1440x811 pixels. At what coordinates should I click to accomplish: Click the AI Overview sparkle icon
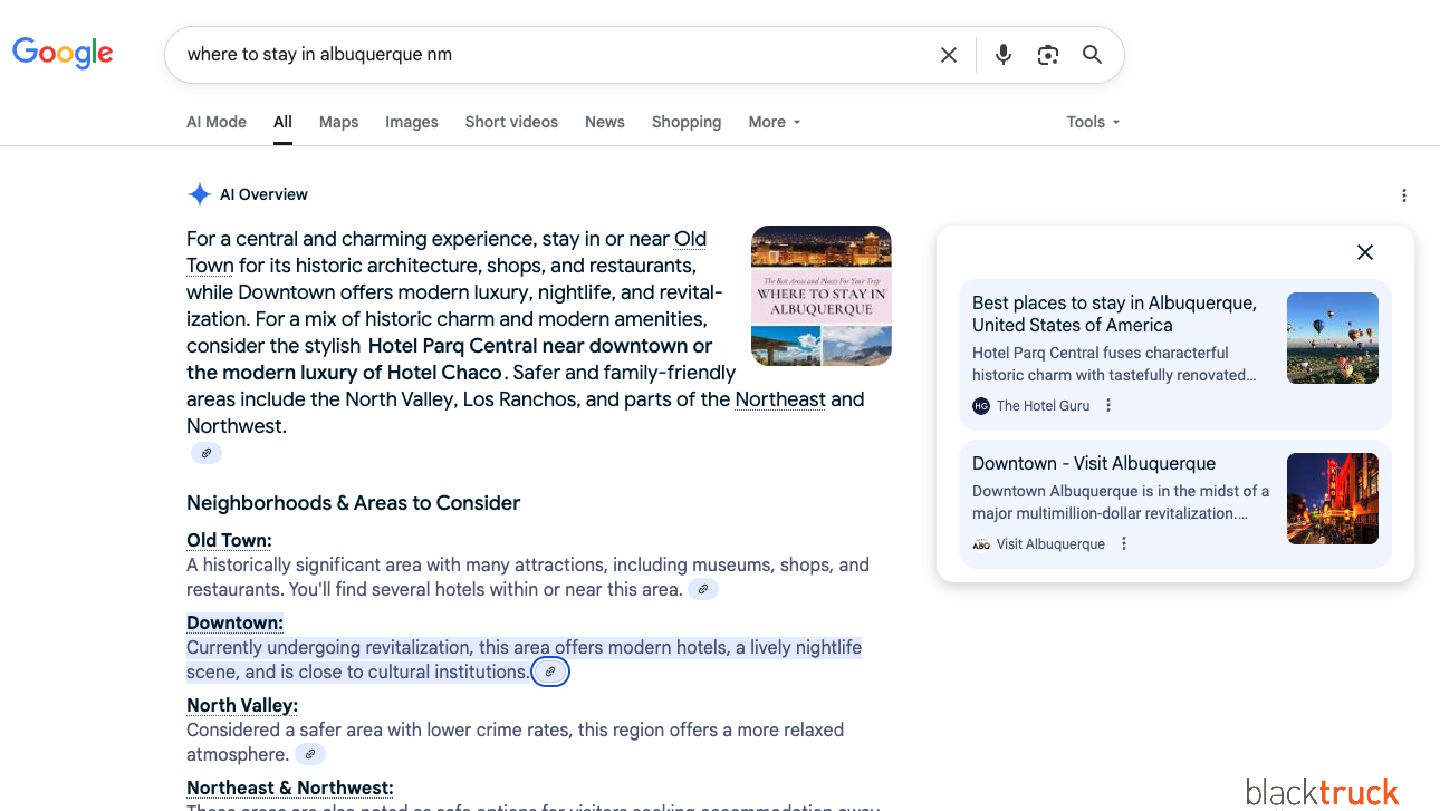click(200, 195)
